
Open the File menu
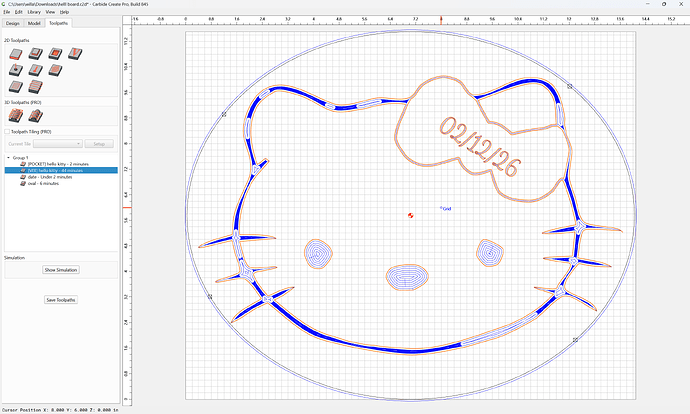[7, 12]
